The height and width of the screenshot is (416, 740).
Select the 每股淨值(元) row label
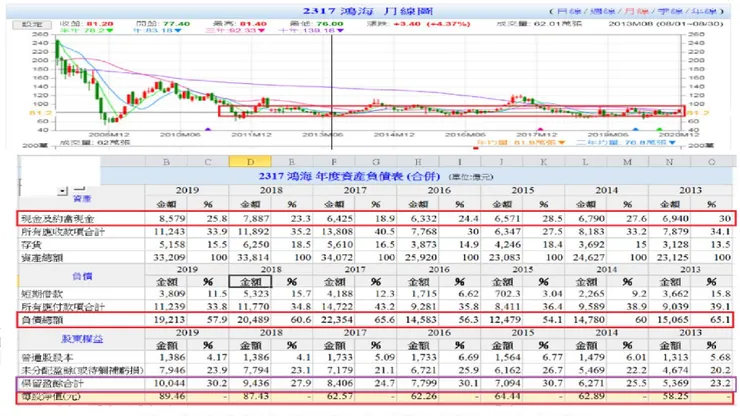tap(51, 396)
